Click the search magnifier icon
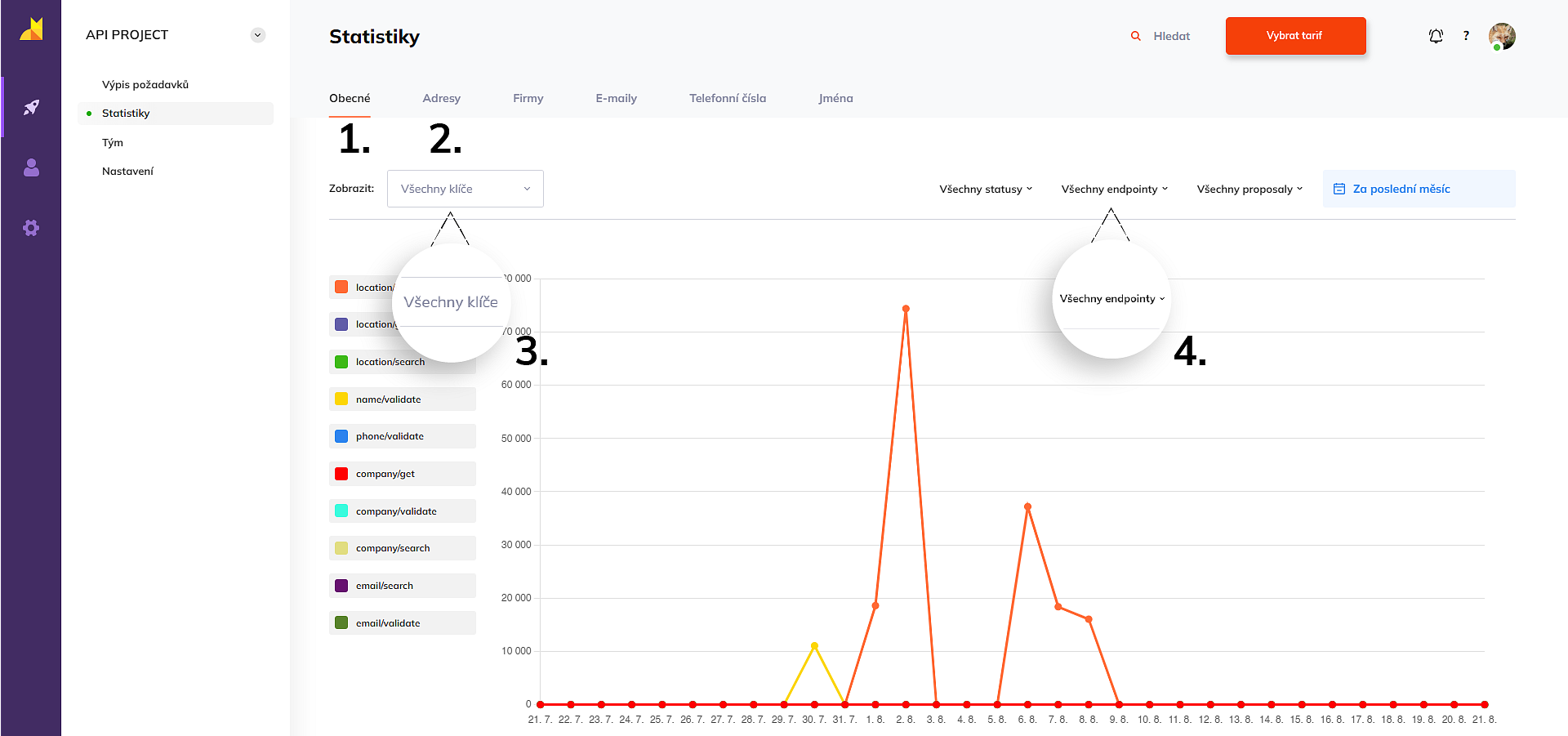Viewport: 1568px width, 736px height. [x=1135, y=36]
